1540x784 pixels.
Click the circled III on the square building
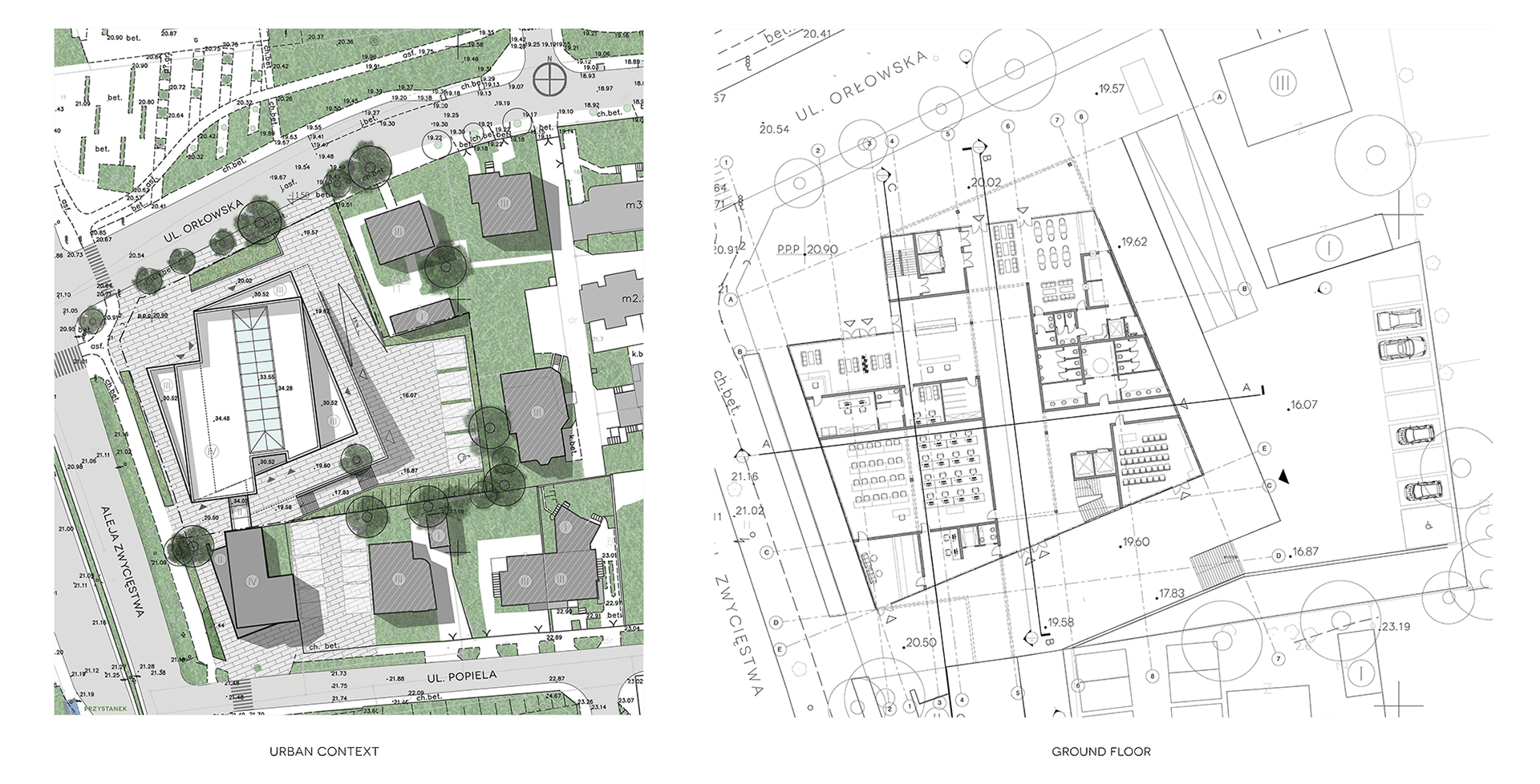click(1283, 82)
